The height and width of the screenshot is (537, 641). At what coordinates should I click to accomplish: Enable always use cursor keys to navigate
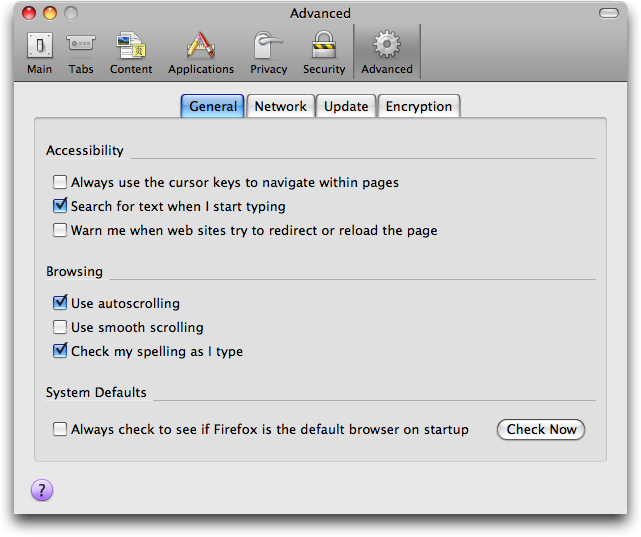pos(61,183)
